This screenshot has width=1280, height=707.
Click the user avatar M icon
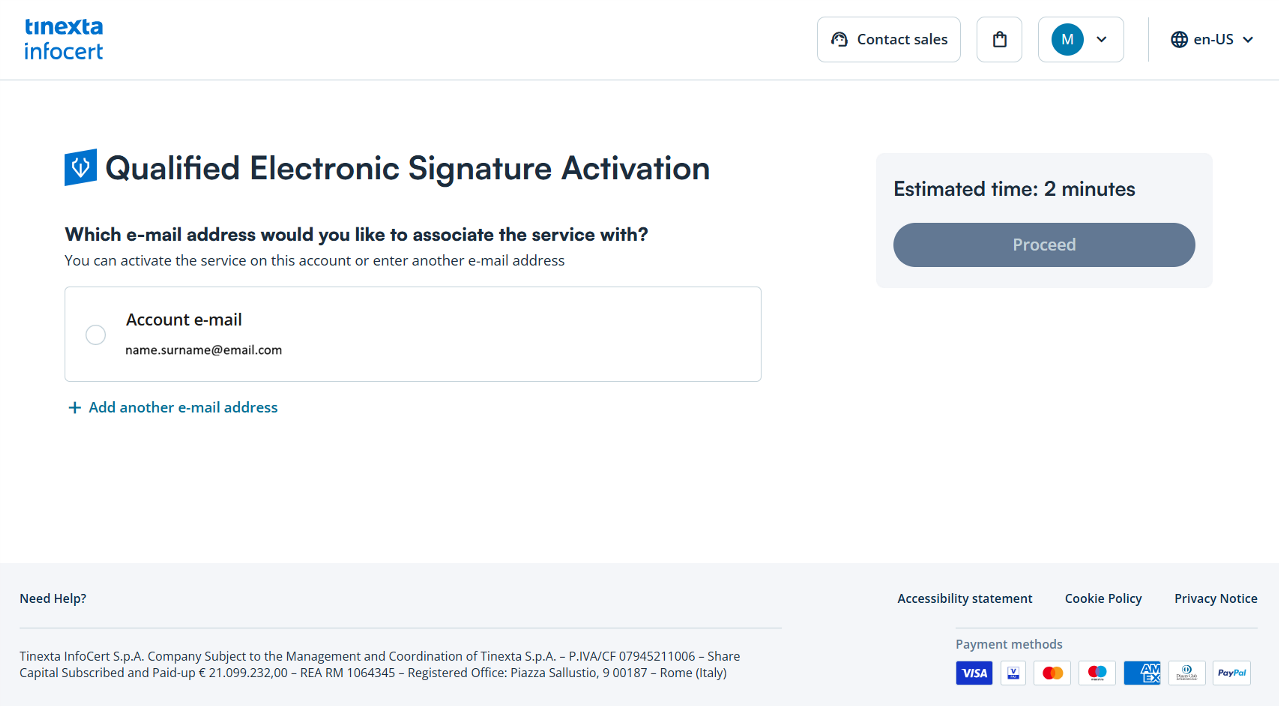coord(1067,40)
